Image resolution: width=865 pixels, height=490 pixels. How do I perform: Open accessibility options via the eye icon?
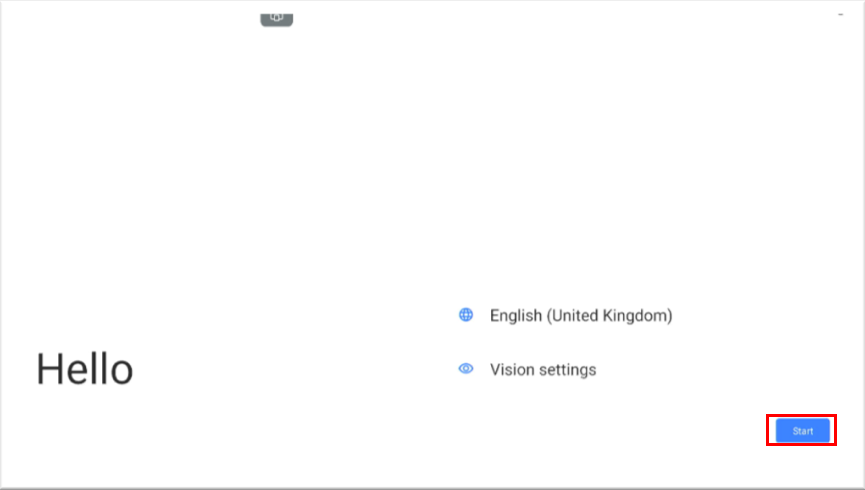point(465,369)
